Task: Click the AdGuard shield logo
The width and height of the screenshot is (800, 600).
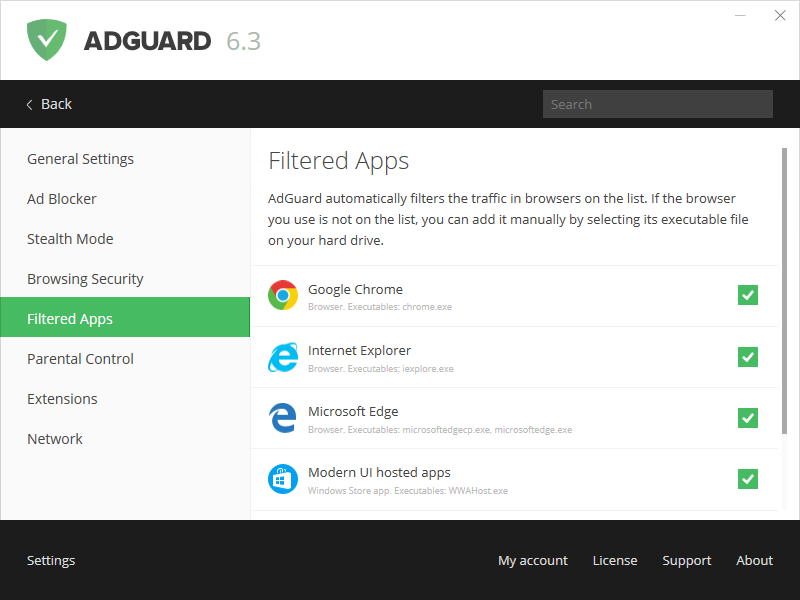Action: 47,40
